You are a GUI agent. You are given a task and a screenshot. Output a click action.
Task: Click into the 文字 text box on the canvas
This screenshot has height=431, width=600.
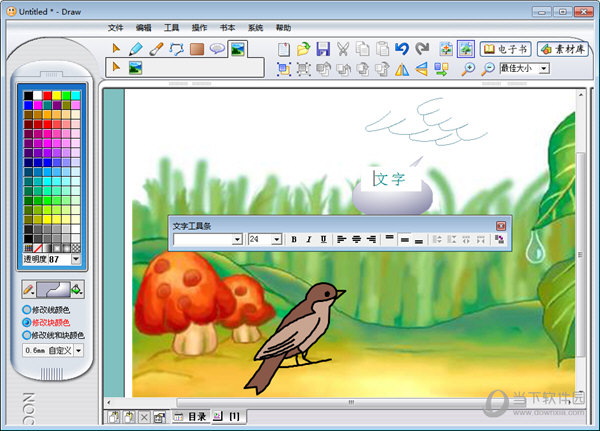(x=391, y=179)
